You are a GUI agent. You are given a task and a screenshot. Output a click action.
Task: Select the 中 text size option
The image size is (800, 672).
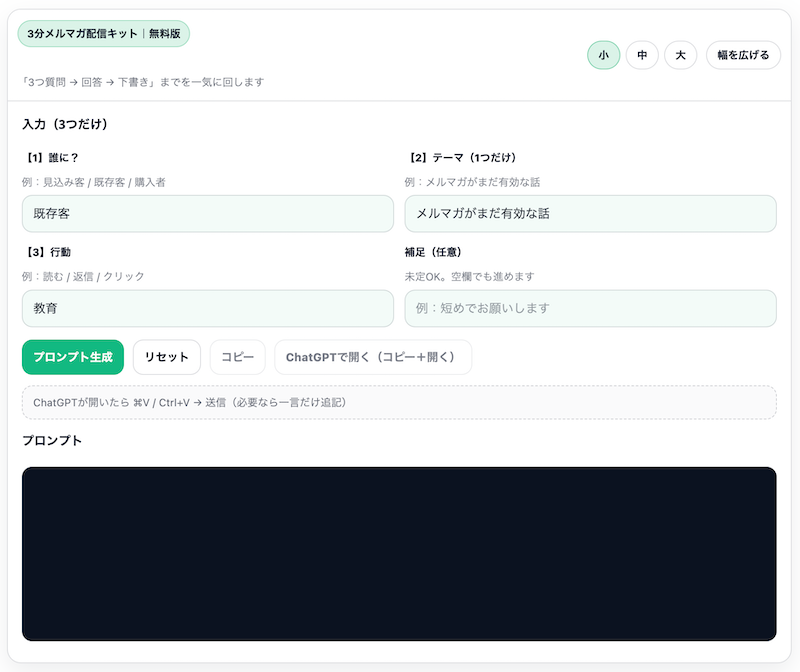(642, 55)
